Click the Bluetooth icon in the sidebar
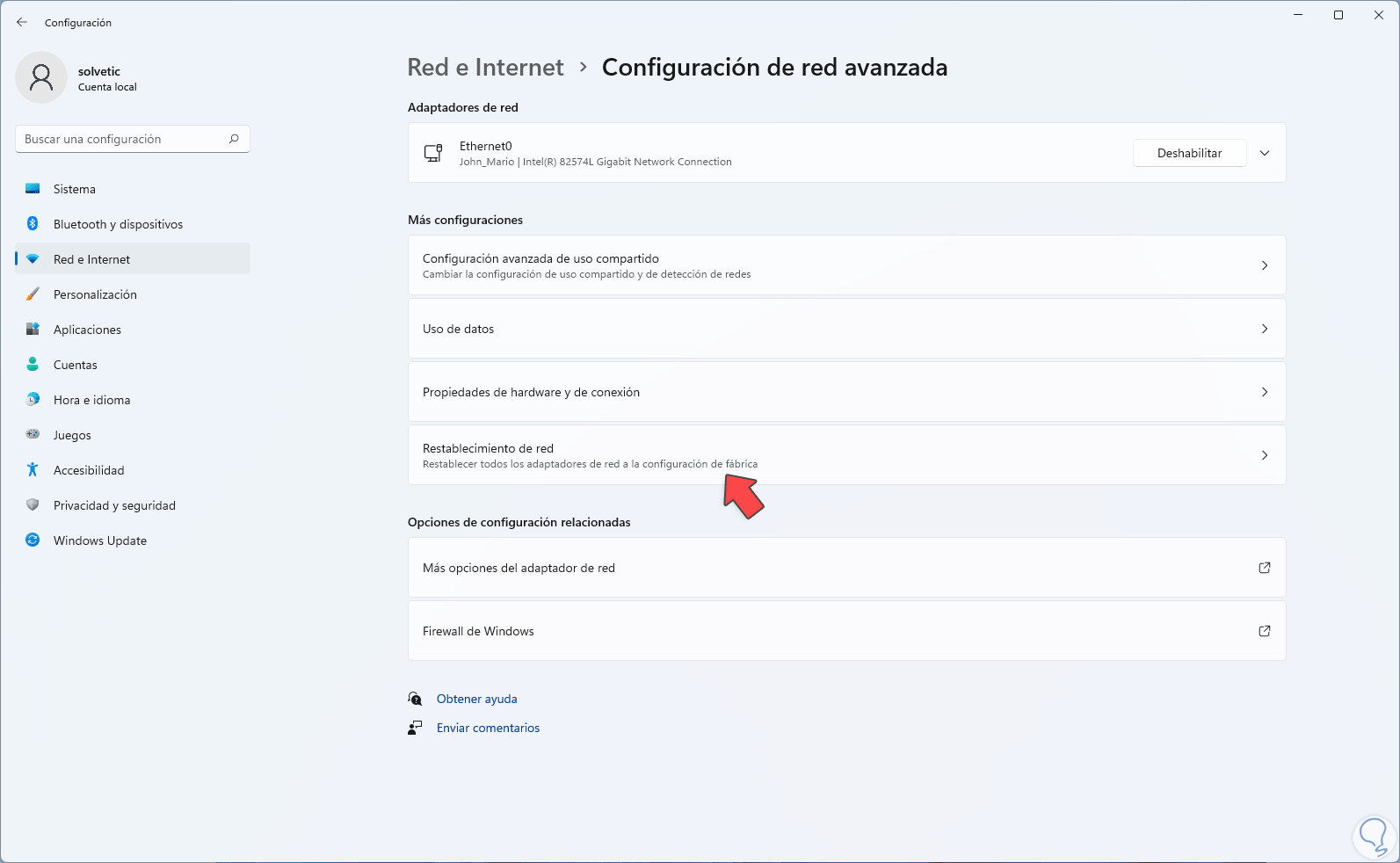This screenshot has height=863, width=1400. pyautogui.click(x=33, y=224)
